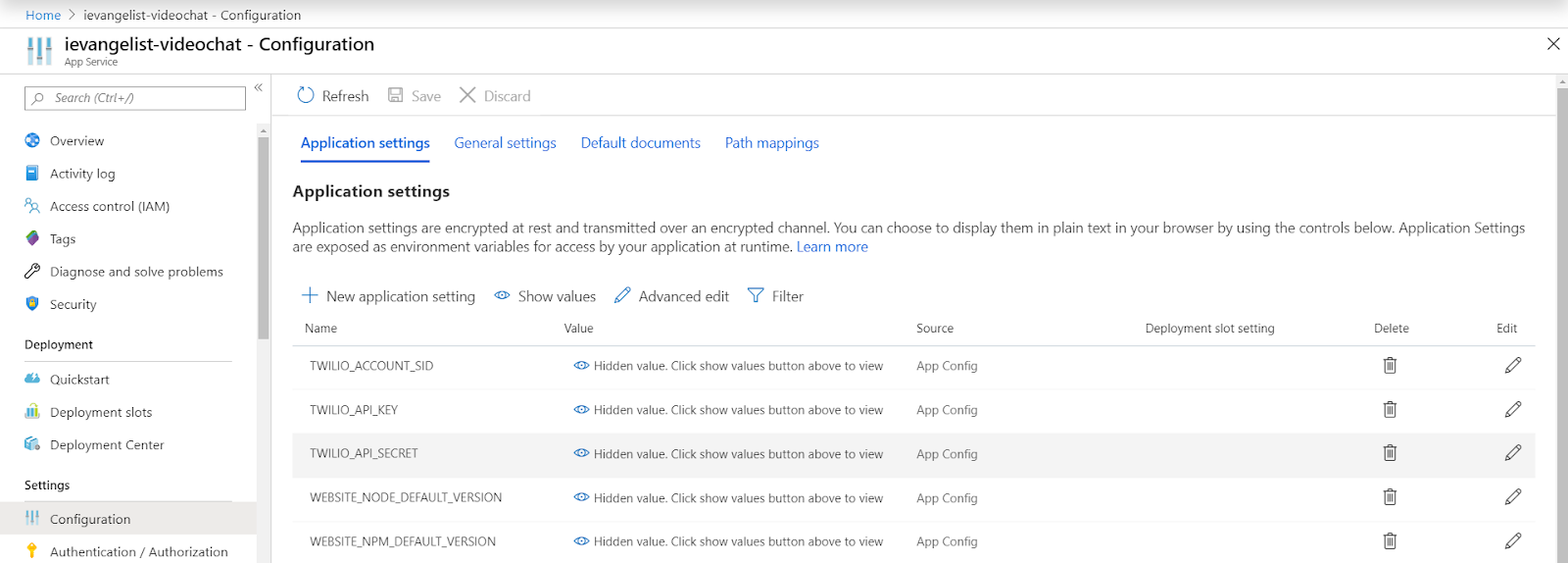The width and height of the screenshot is (1568, 563).
Task: Click the WEBSITE_NODE_DEFAULT_VERSION name cell
Action: click(x=406, y=497)
